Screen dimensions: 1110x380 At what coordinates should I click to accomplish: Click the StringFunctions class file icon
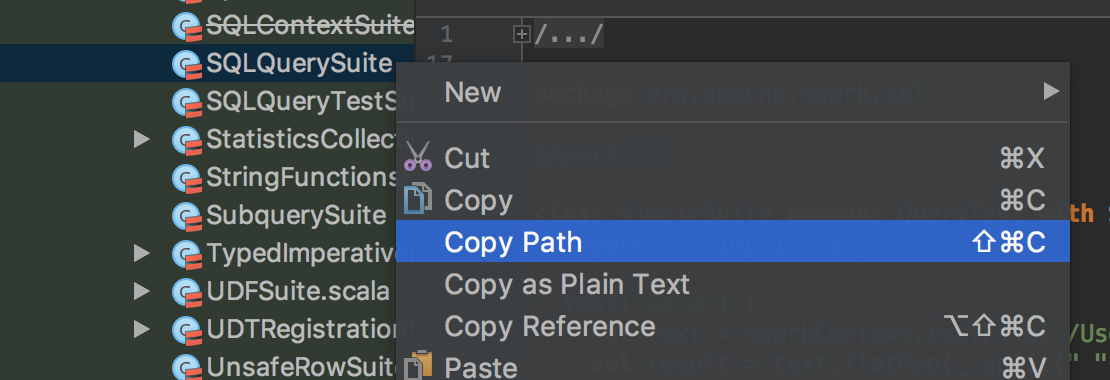[x=187, y=178]
